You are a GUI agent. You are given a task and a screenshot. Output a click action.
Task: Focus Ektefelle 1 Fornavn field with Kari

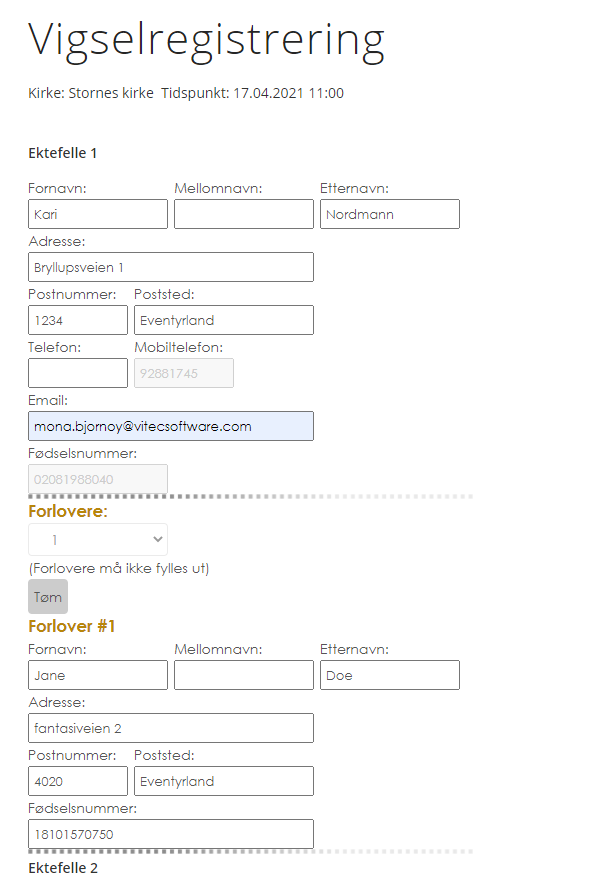pyautogui.click(x=98, y=214)
